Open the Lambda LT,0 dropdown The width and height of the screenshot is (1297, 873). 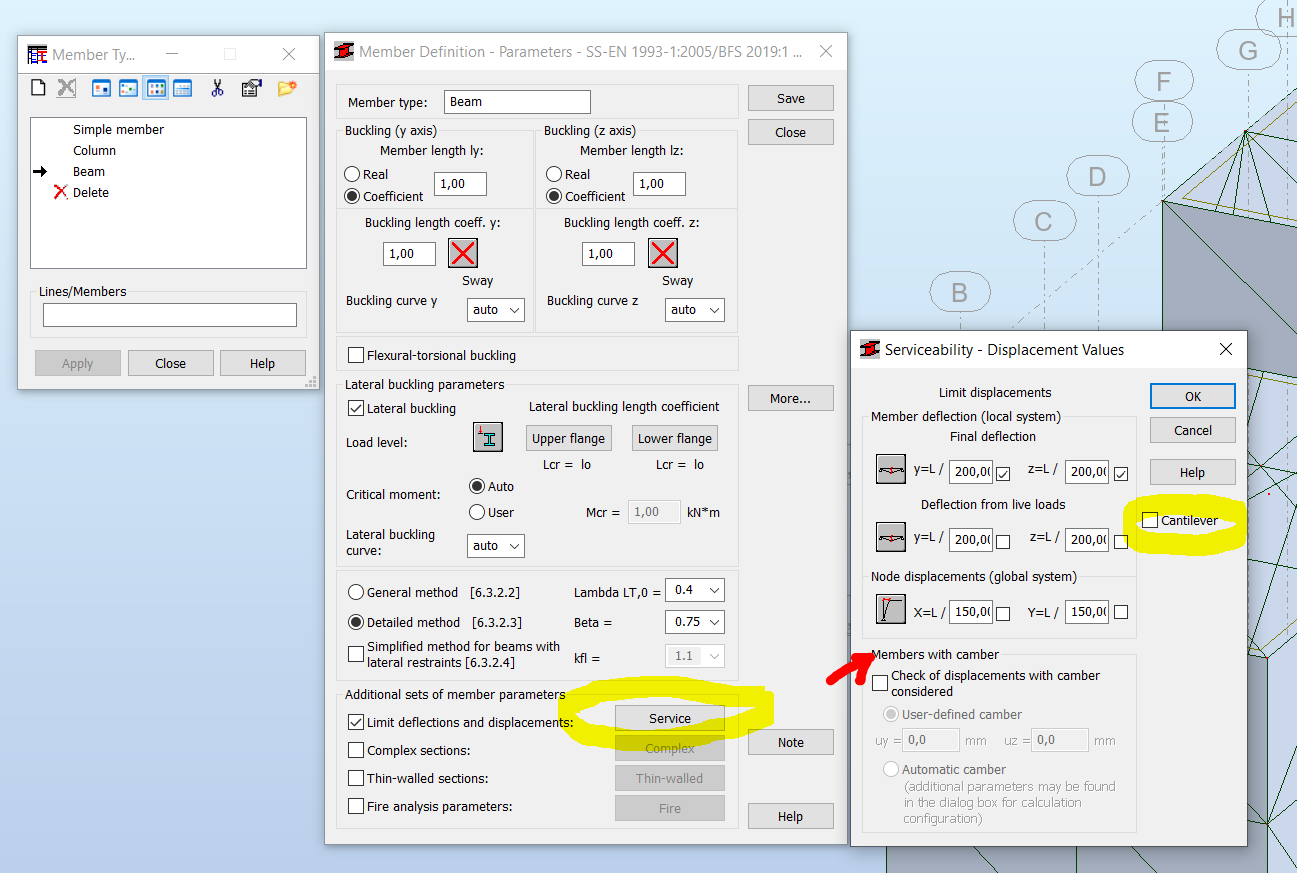[694, 590]
